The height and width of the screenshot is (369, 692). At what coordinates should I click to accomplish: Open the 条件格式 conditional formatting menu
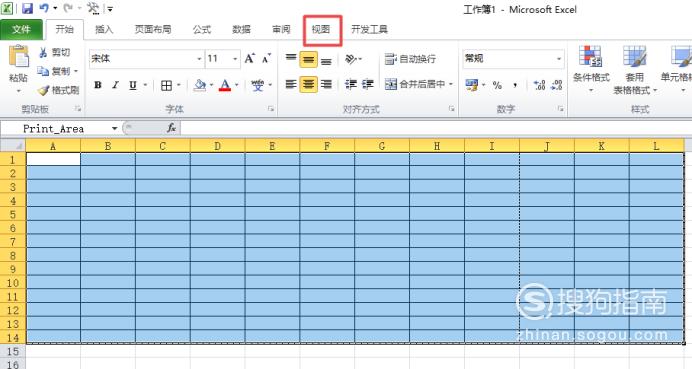591,69
